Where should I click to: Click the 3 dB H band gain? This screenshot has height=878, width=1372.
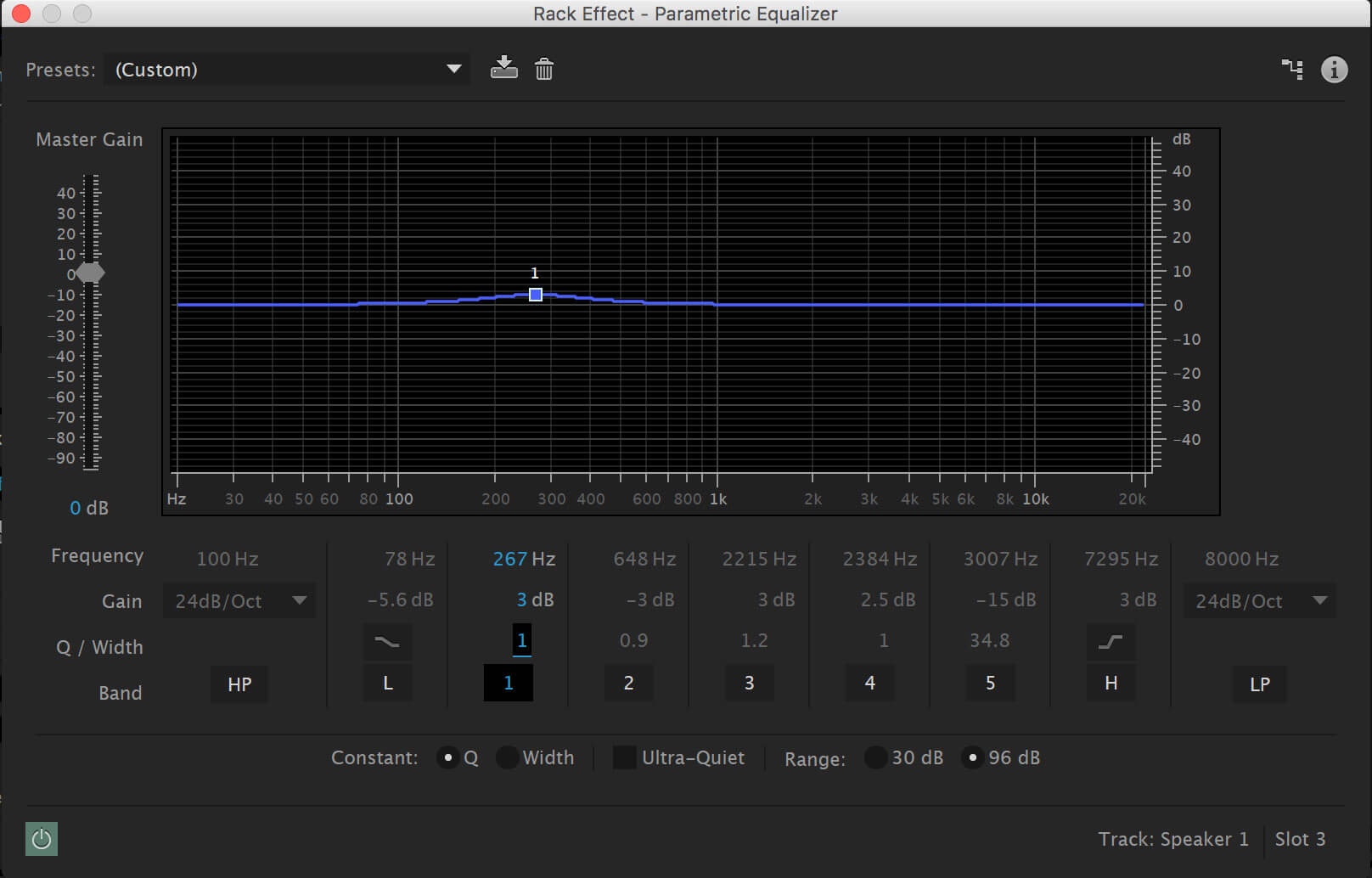1138,599
